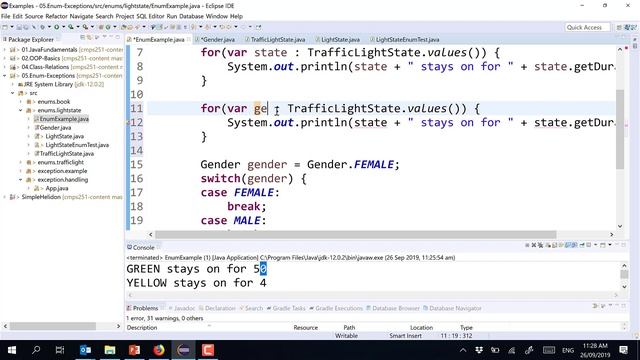Collapse the 05.Enum-Exceptions project
640x360 pixels.
5,76
